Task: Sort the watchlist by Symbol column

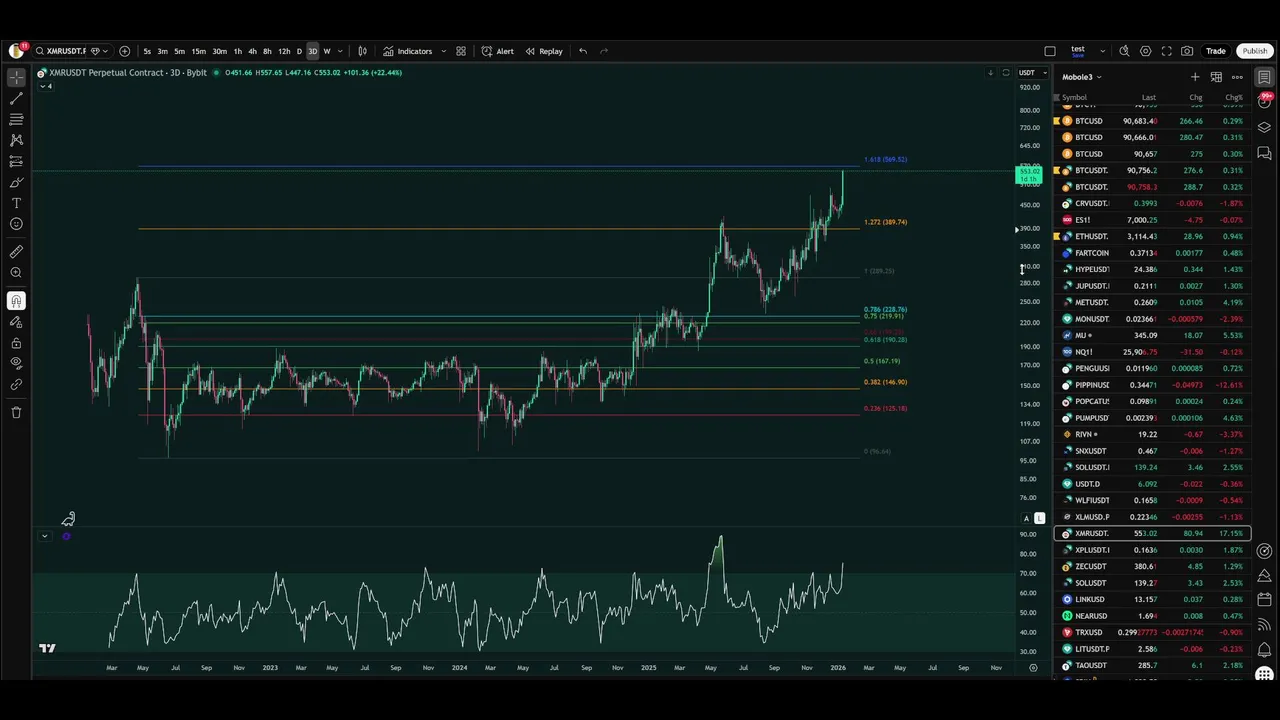Action: coord(1074,98)
